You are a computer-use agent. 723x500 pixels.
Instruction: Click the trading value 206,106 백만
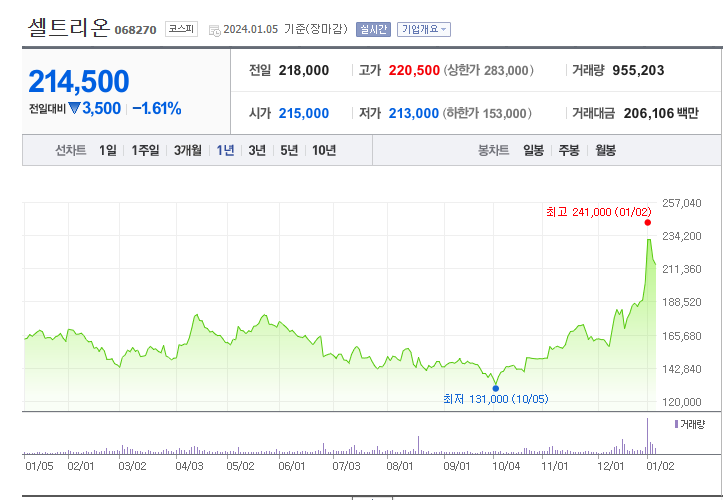(661, 113)
